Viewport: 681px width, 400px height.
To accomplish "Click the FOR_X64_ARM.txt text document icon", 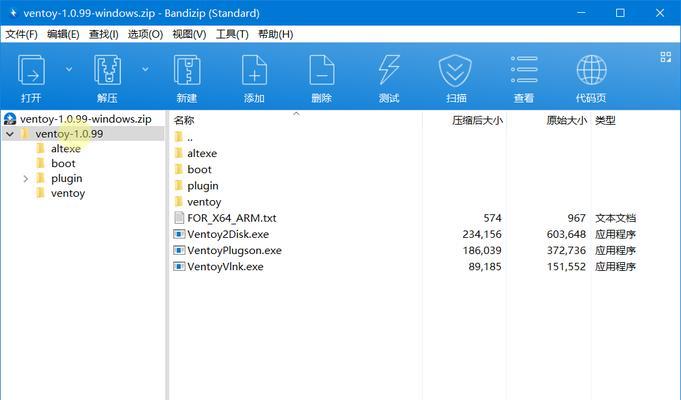I will tap(179, 218).
